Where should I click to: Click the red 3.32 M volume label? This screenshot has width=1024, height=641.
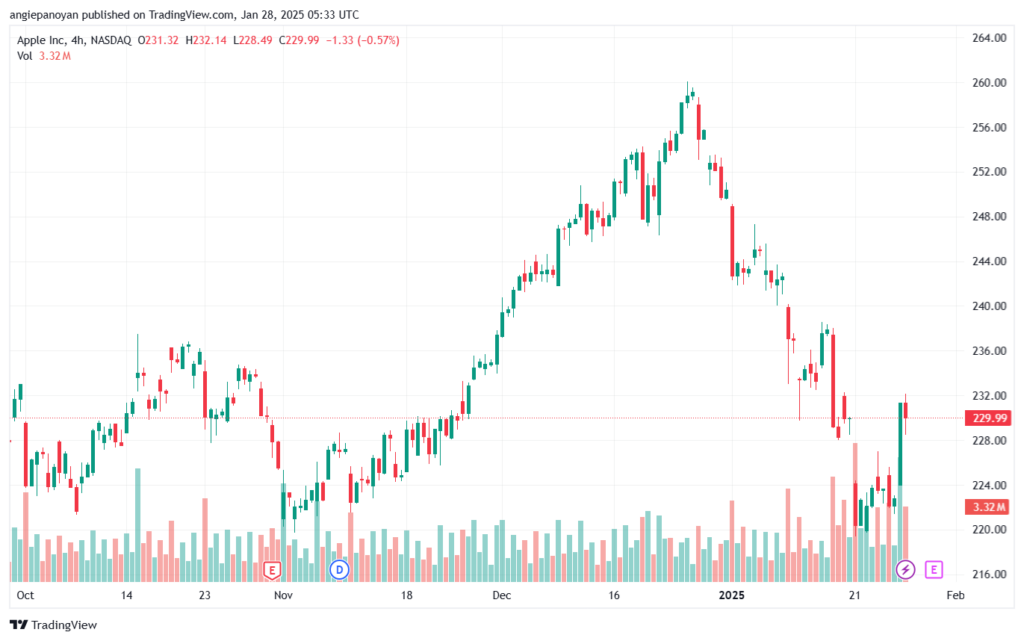pos(989,507)
